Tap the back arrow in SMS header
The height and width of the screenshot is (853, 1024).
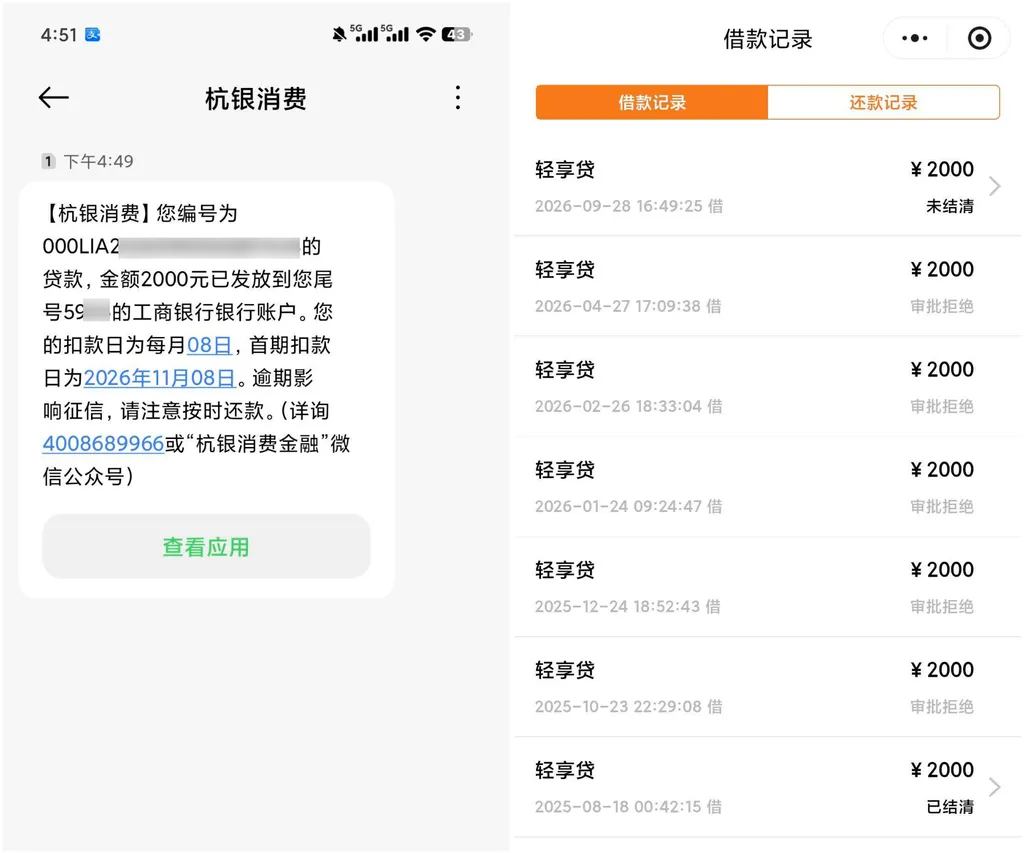coord(54,98)
